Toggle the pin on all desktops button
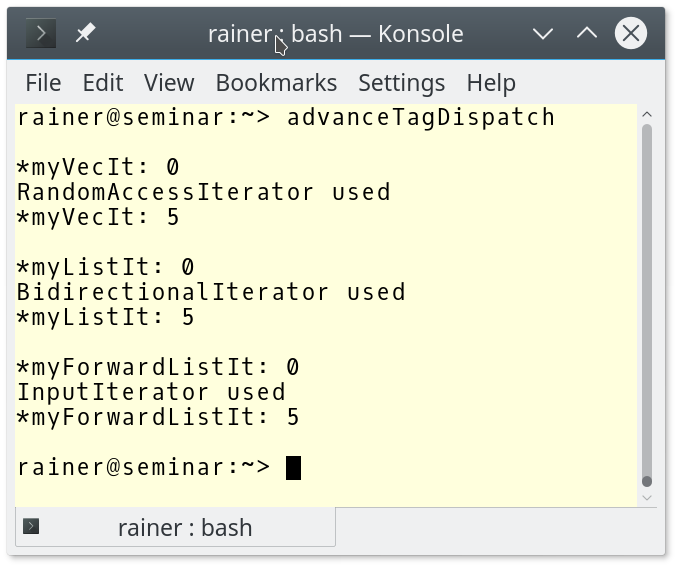678x568 pixels. [x=85, y=33]
